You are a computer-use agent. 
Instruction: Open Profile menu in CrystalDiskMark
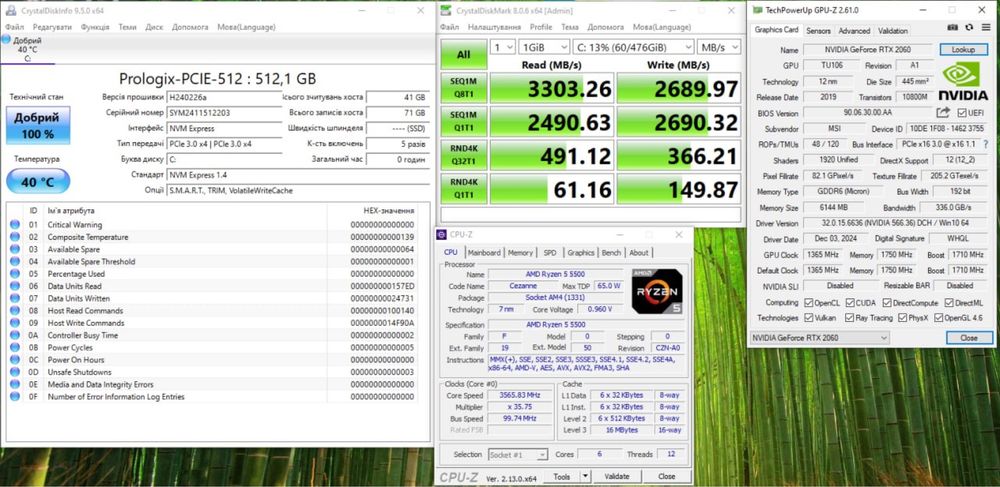pyautogui.click(x=541, y=27)
